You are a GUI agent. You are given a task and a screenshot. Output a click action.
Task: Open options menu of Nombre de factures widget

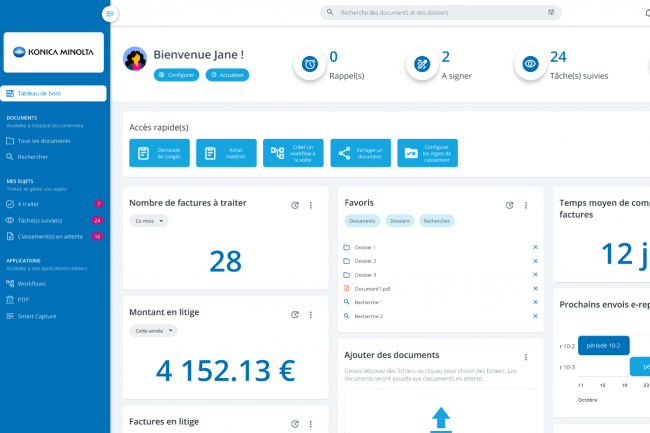310,205
